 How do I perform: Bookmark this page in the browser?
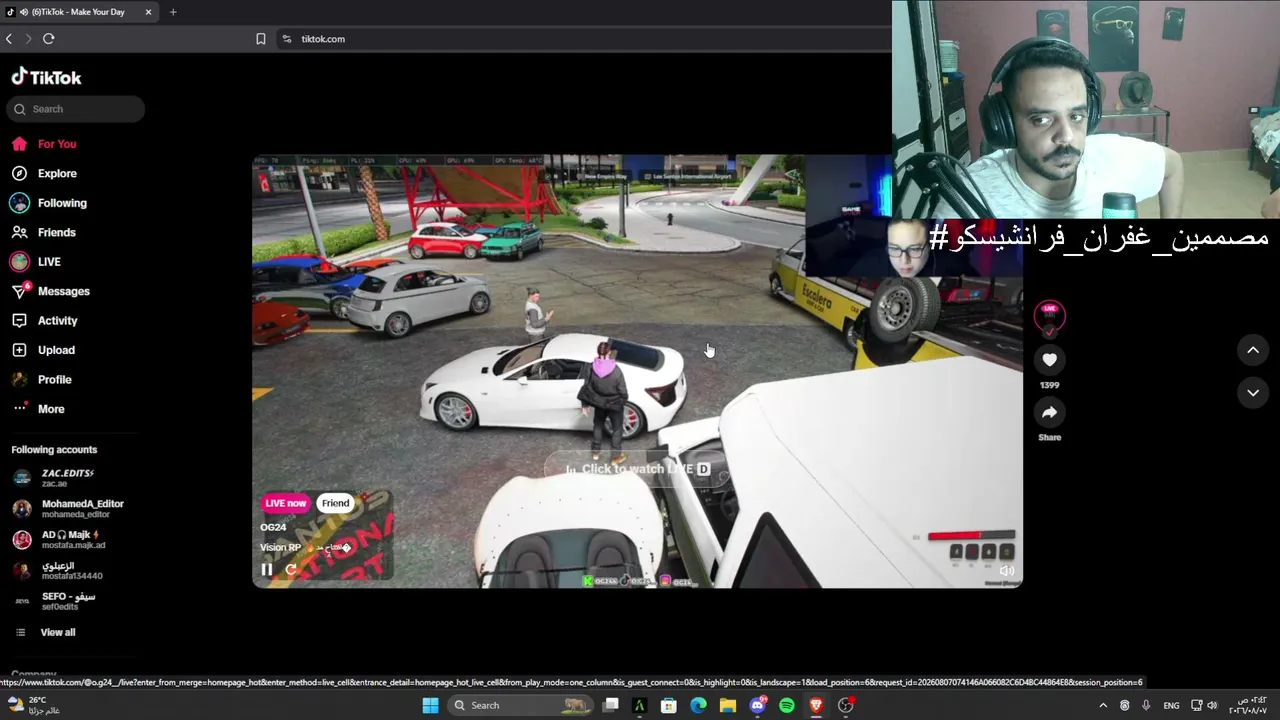click(261, 39)
